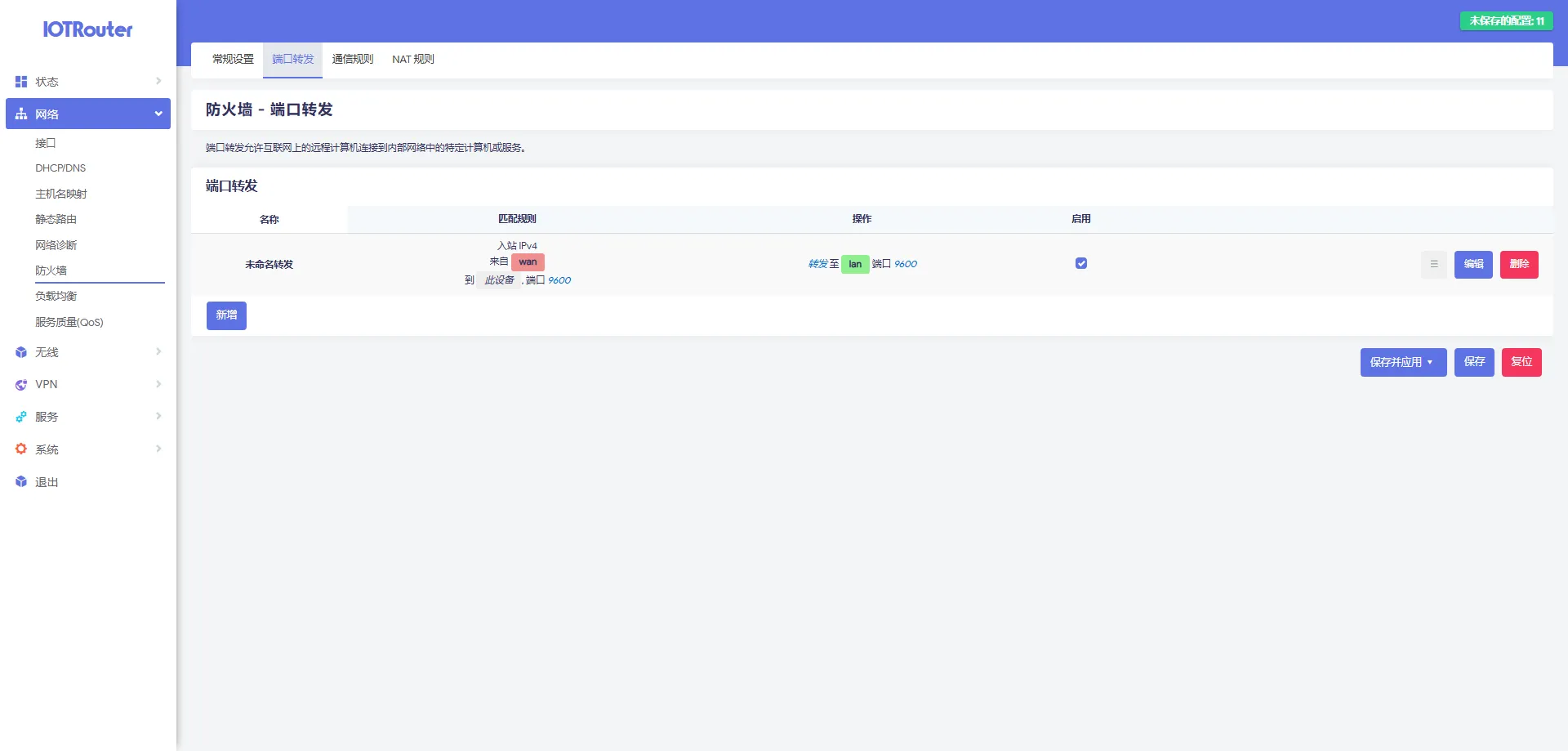Screen dimensions: 1568x751
Task: Disable the 未命名转发 rule checkbox
Action: coord(1081,263)
